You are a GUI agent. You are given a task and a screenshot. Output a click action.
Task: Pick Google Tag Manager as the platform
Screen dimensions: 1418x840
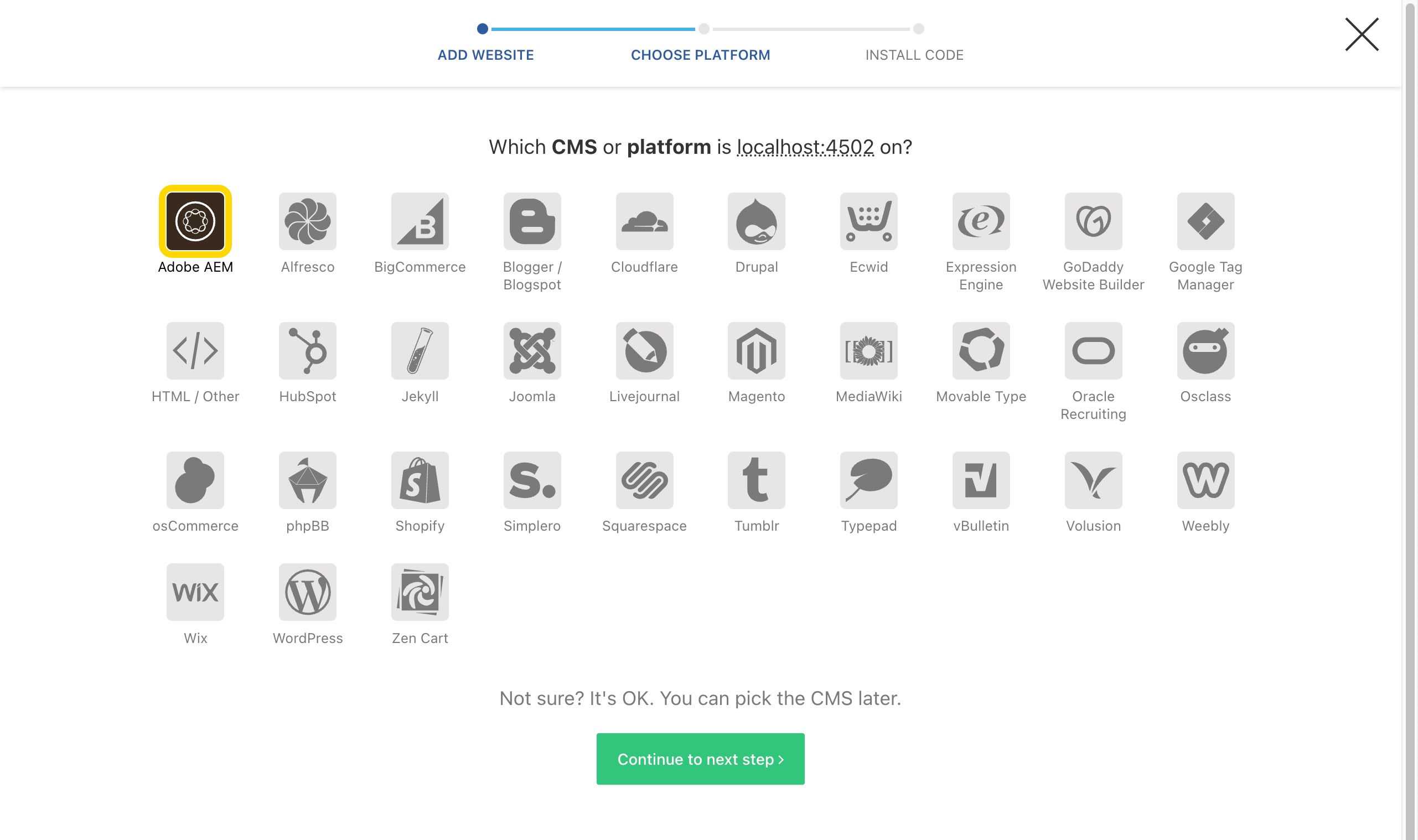[1205, 221]
